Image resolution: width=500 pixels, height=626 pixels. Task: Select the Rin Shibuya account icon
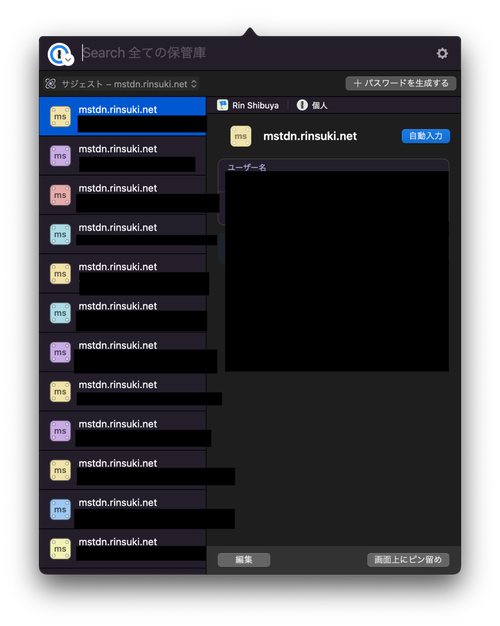point(222,105)
